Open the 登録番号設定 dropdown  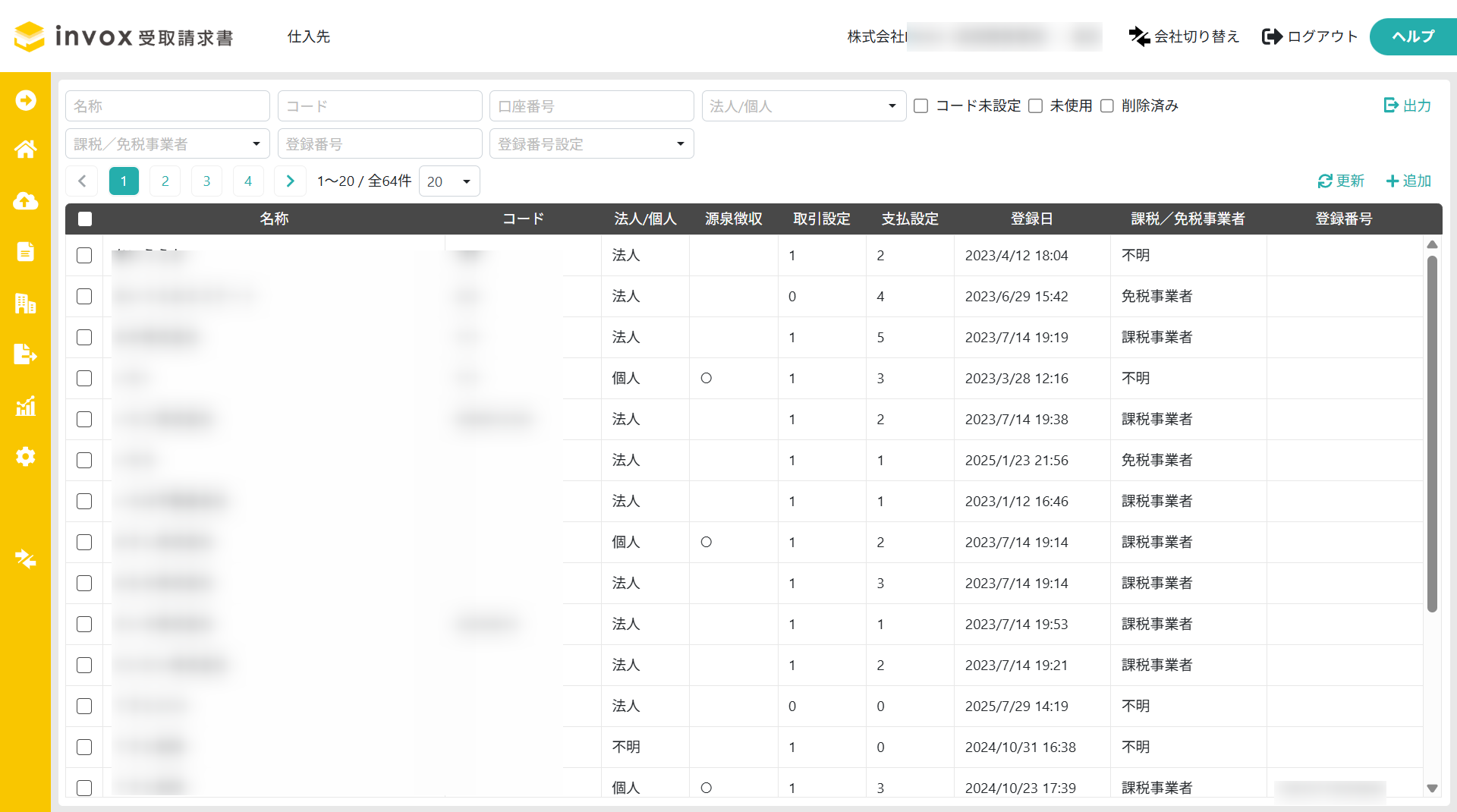coord(591,144)
